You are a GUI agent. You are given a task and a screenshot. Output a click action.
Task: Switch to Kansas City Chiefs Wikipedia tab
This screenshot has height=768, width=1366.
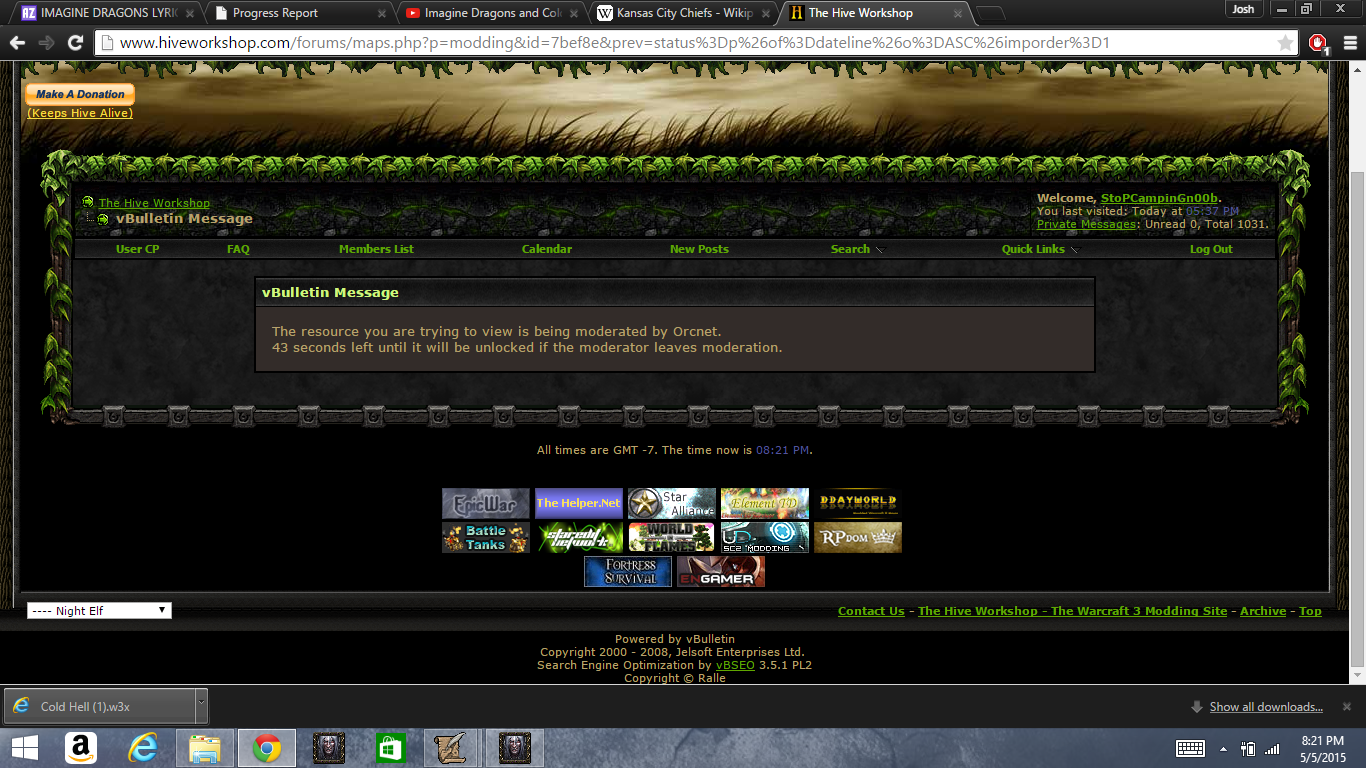point(682,13)
